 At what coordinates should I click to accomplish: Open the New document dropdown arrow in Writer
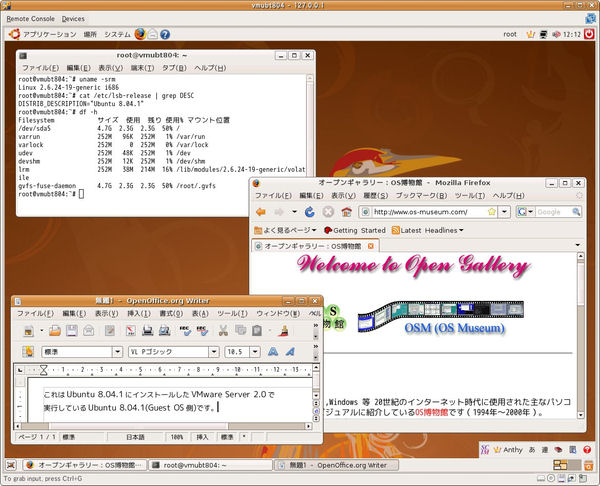[x=41, y=331]
